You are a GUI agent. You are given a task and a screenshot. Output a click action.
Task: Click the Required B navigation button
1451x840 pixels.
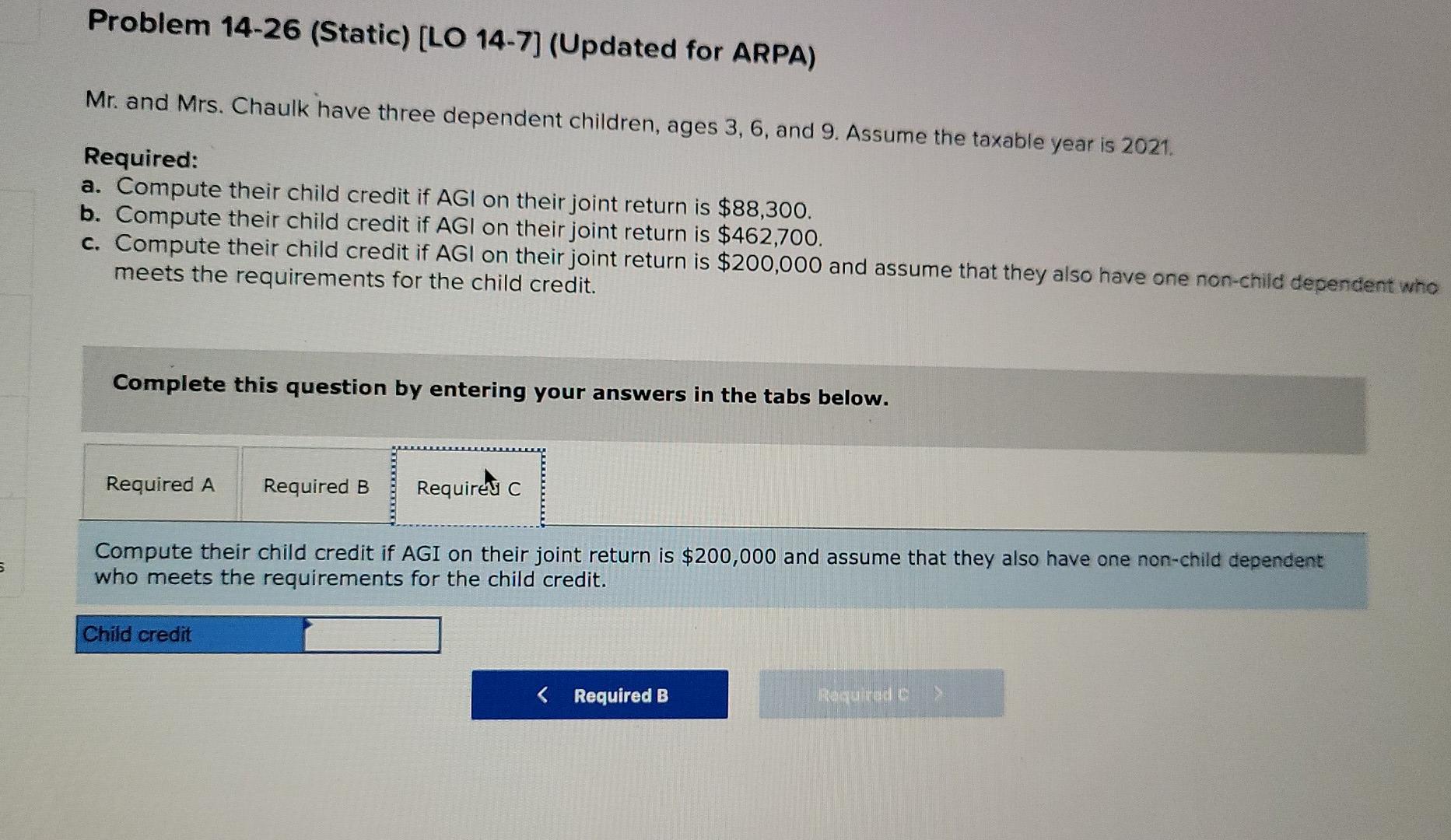coord(599,695)
